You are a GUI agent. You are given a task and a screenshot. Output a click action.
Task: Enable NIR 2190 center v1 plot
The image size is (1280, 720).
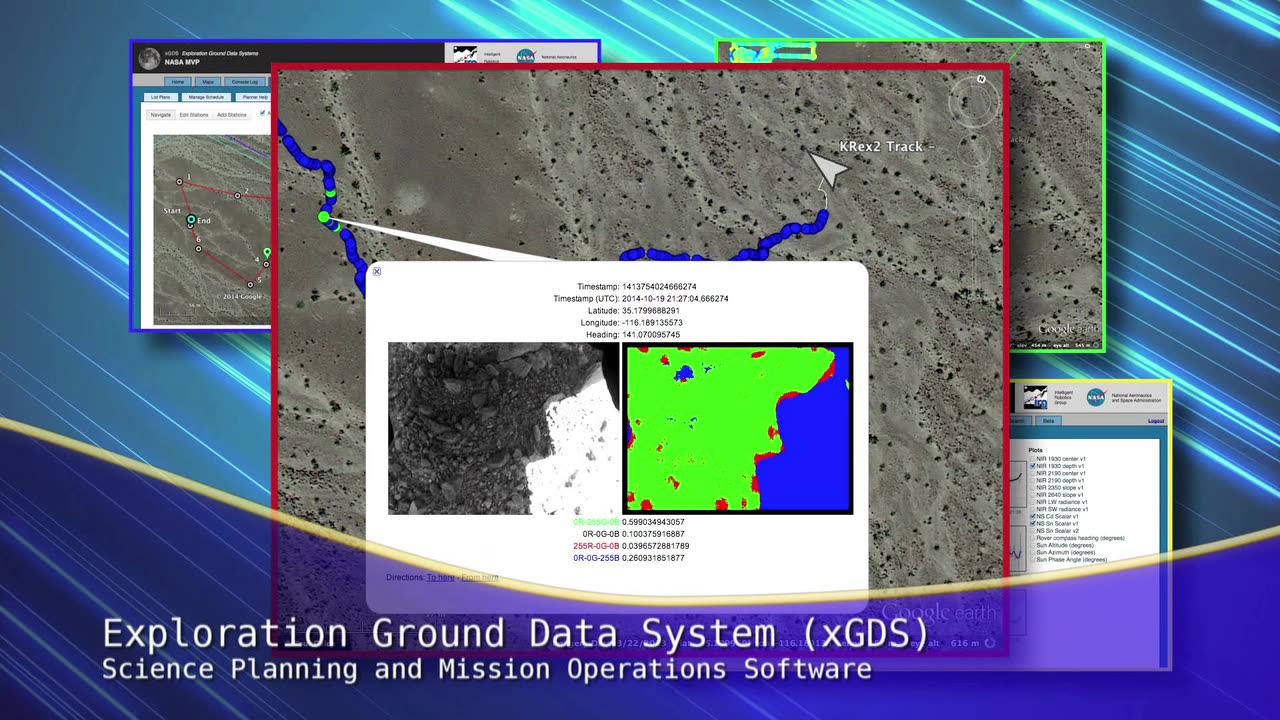(1032, 473)
